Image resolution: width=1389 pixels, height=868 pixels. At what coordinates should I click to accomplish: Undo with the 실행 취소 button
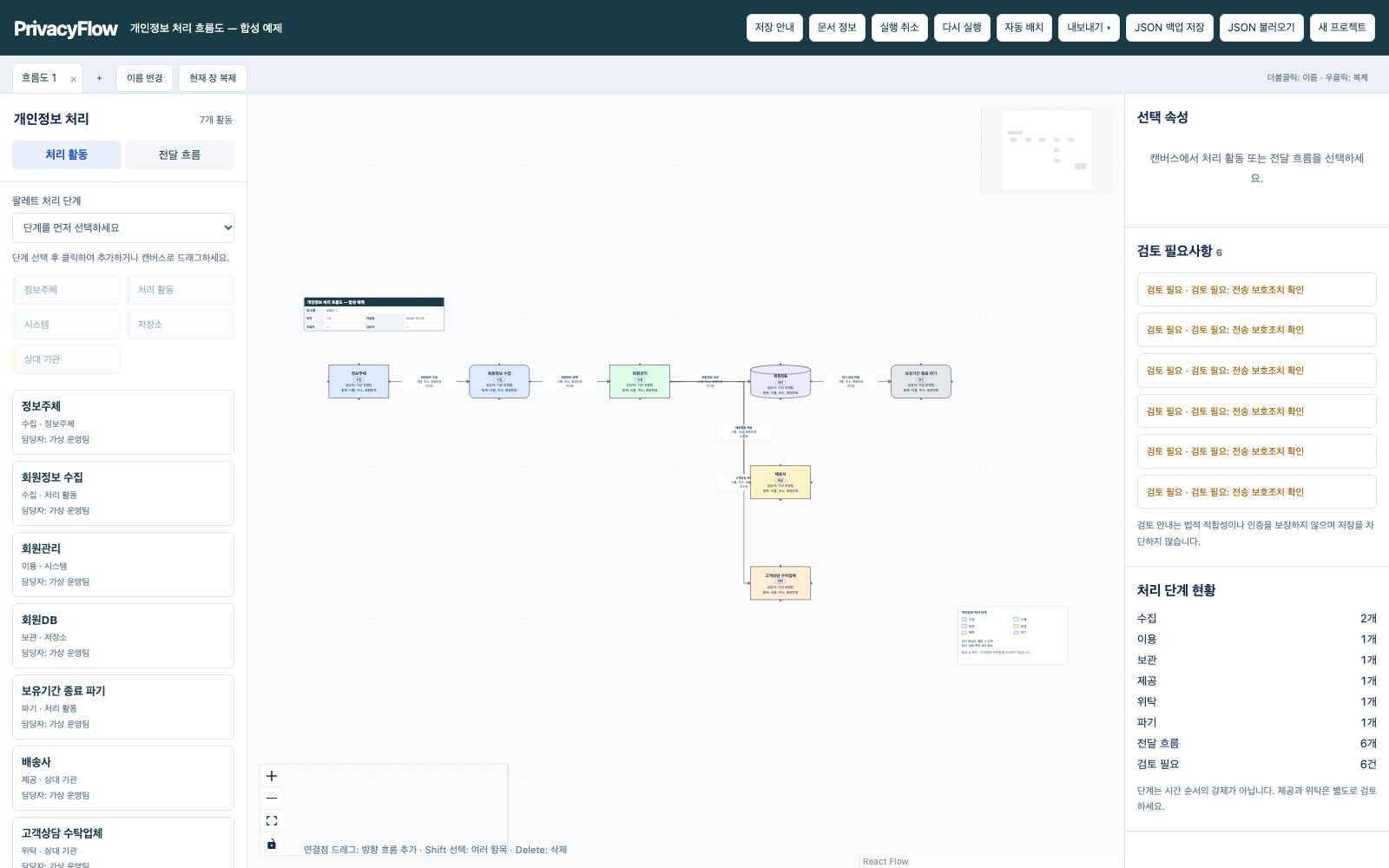click(x=899, y=28)
